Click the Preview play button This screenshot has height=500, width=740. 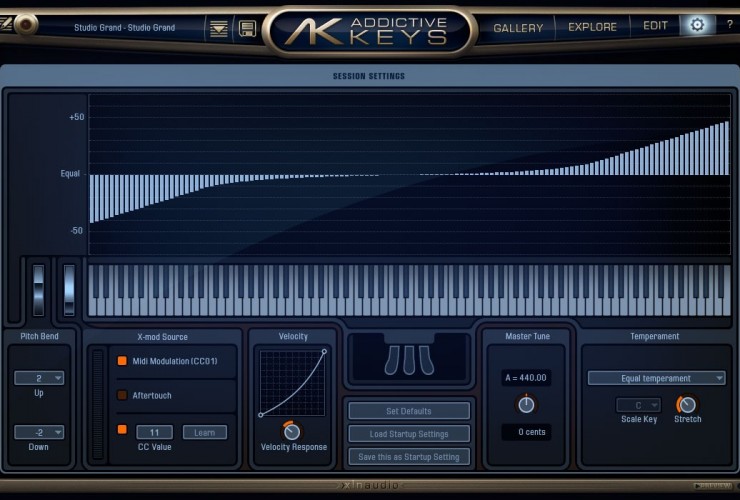click(x=713, y=485)
